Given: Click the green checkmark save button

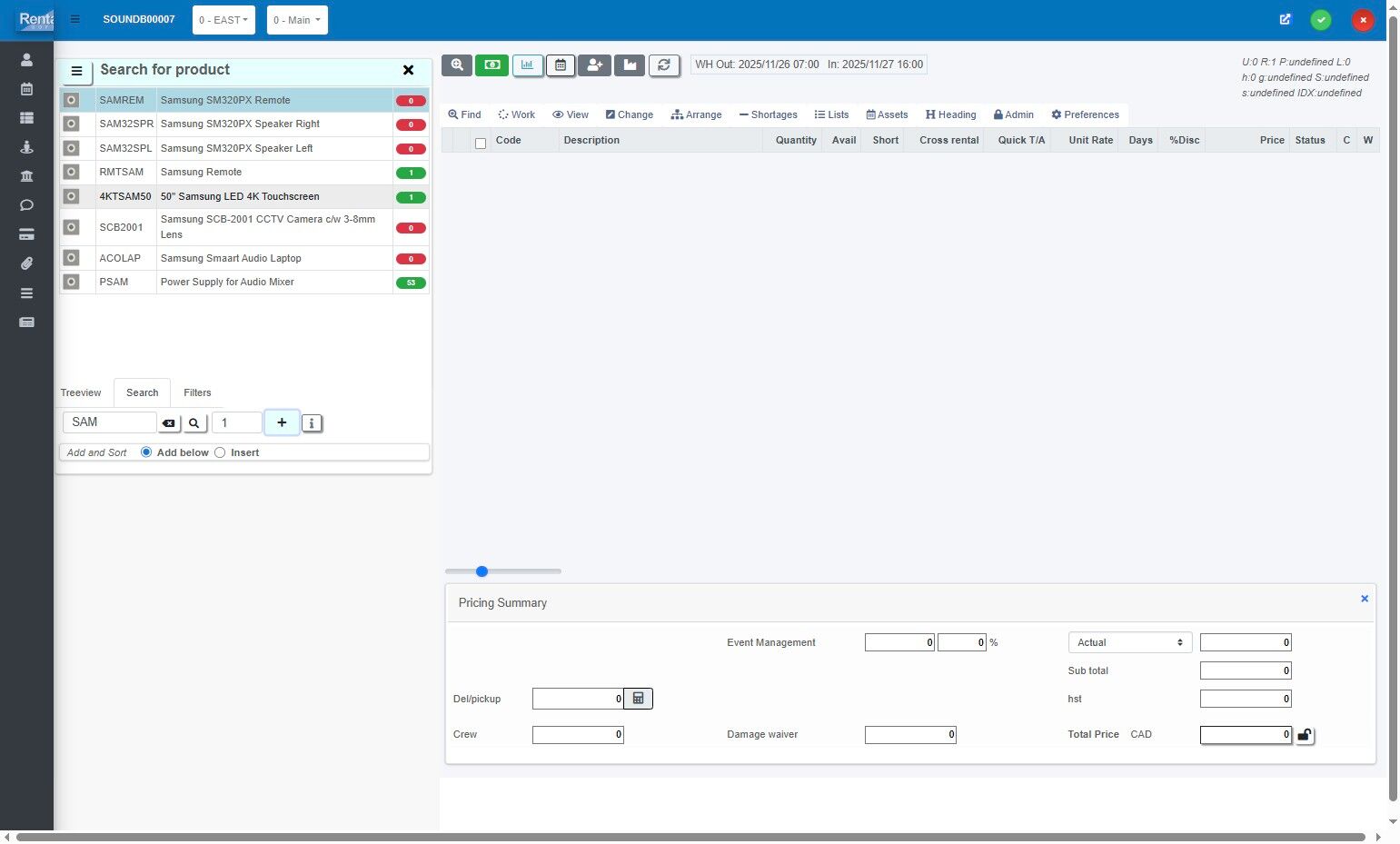Looking at the screenshot, I should (x=1321, y=20).
